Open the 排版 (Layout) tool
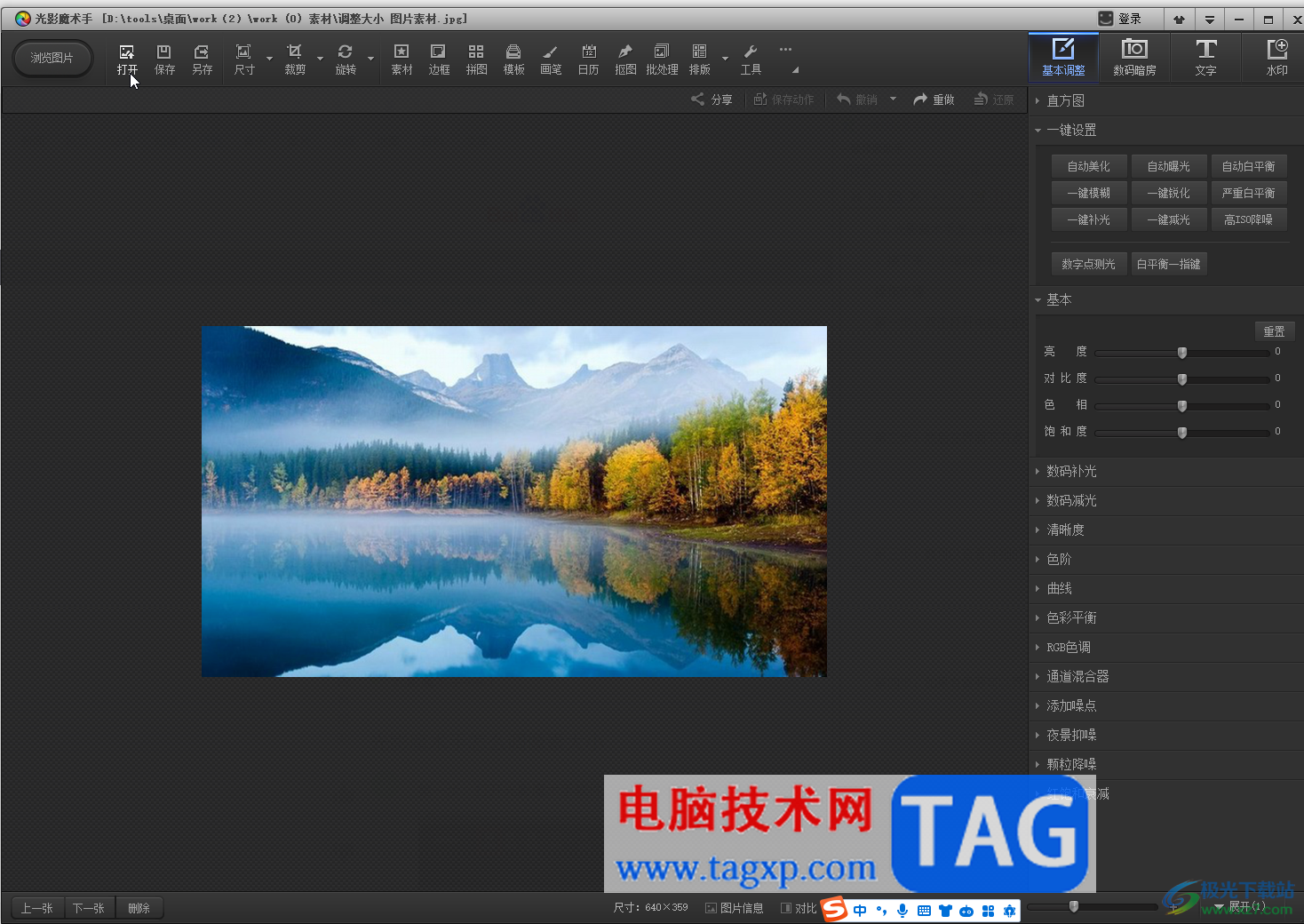 [700, 59]
